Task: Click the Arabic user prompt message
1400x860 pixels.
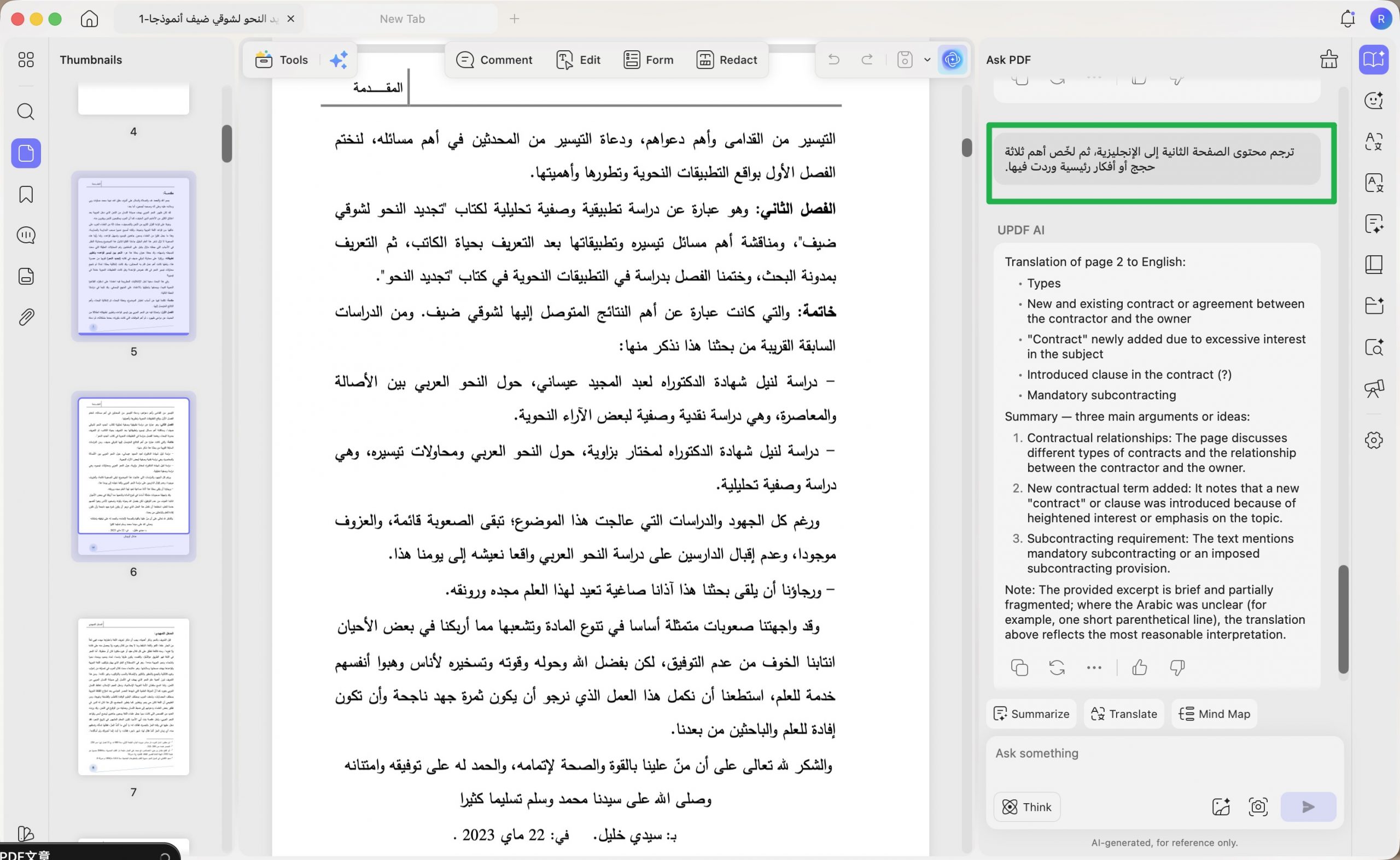Action: pos(1158,159)
